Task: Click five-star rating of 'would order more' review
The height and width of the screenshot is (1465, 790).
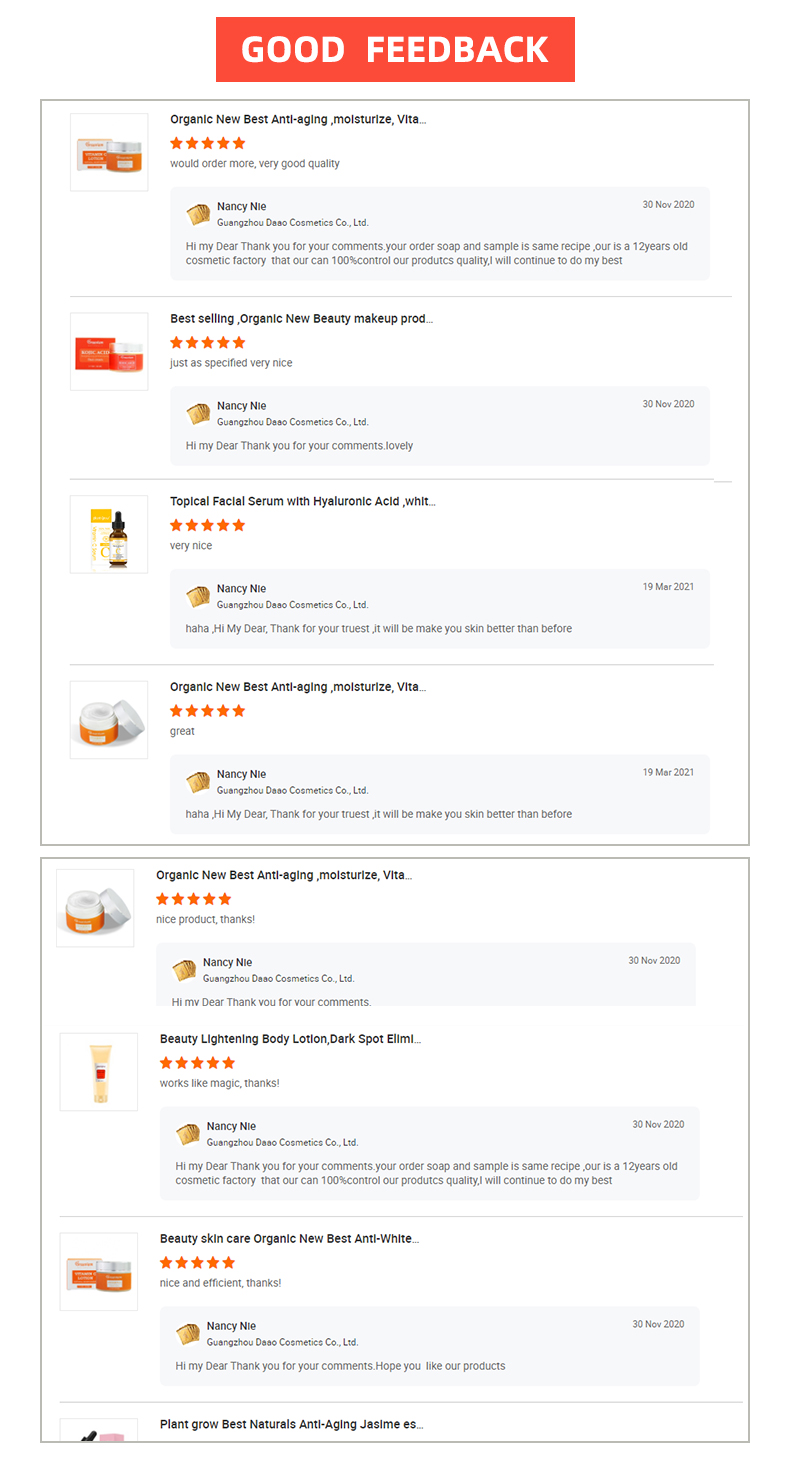Action: pos(207,143)
